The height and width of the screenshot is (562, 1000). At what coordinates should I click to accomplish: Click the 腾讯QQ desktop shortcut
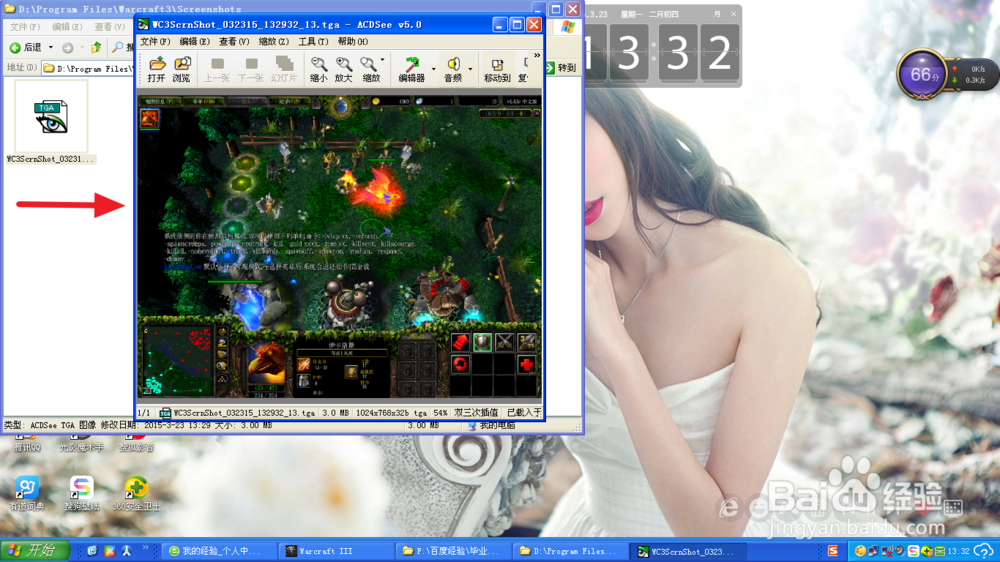[x=27, y=443]
